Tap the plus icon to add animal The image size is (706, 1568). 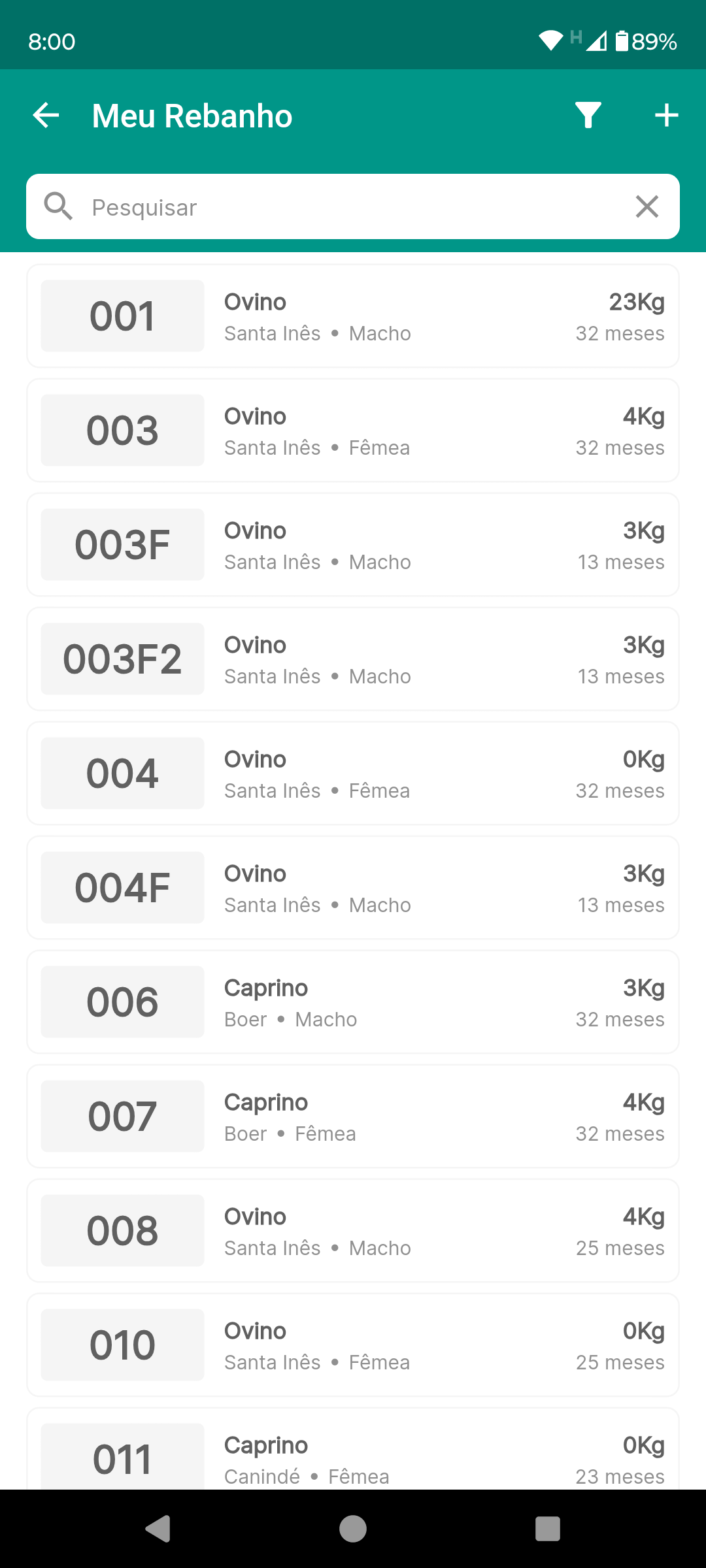click(666, 116)
